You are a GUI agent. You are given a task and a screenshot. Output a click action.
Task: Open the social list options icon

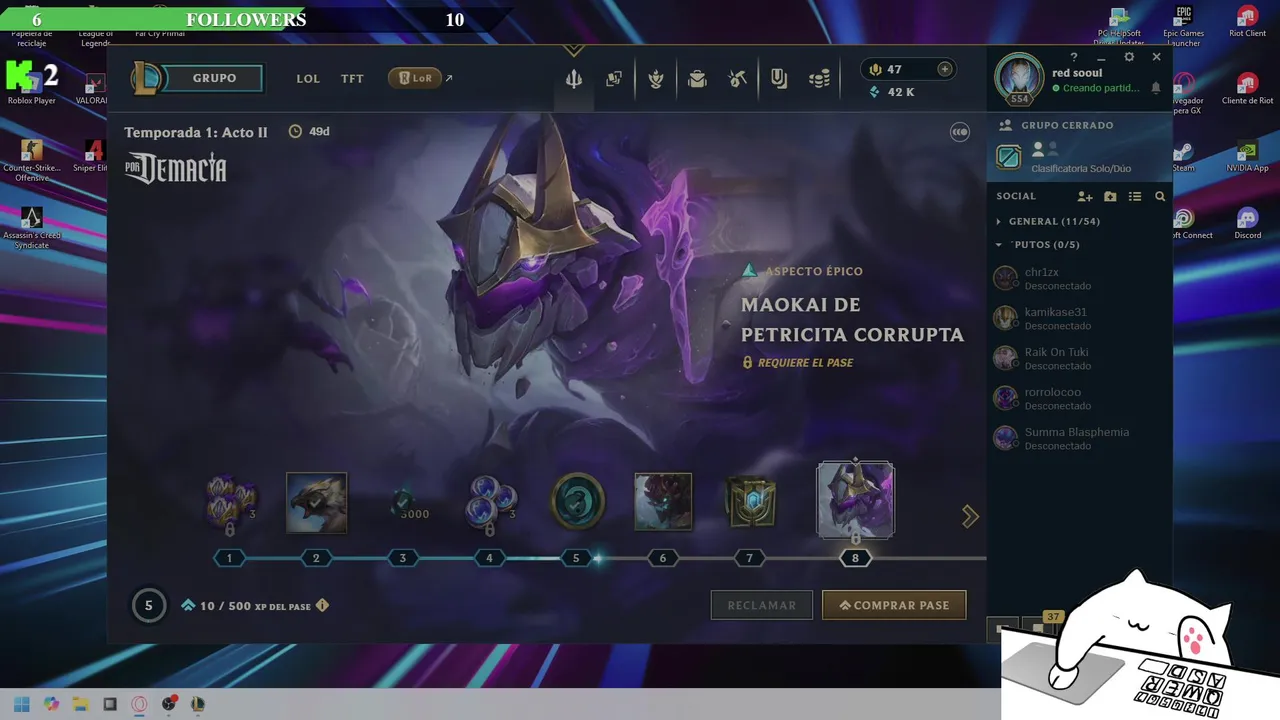1135,196
